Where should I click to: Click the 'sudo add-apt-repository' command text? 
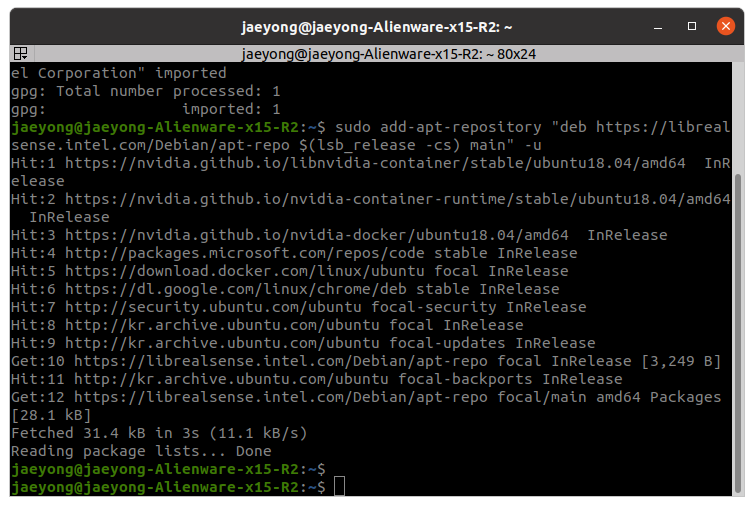(x=438, y=127)
